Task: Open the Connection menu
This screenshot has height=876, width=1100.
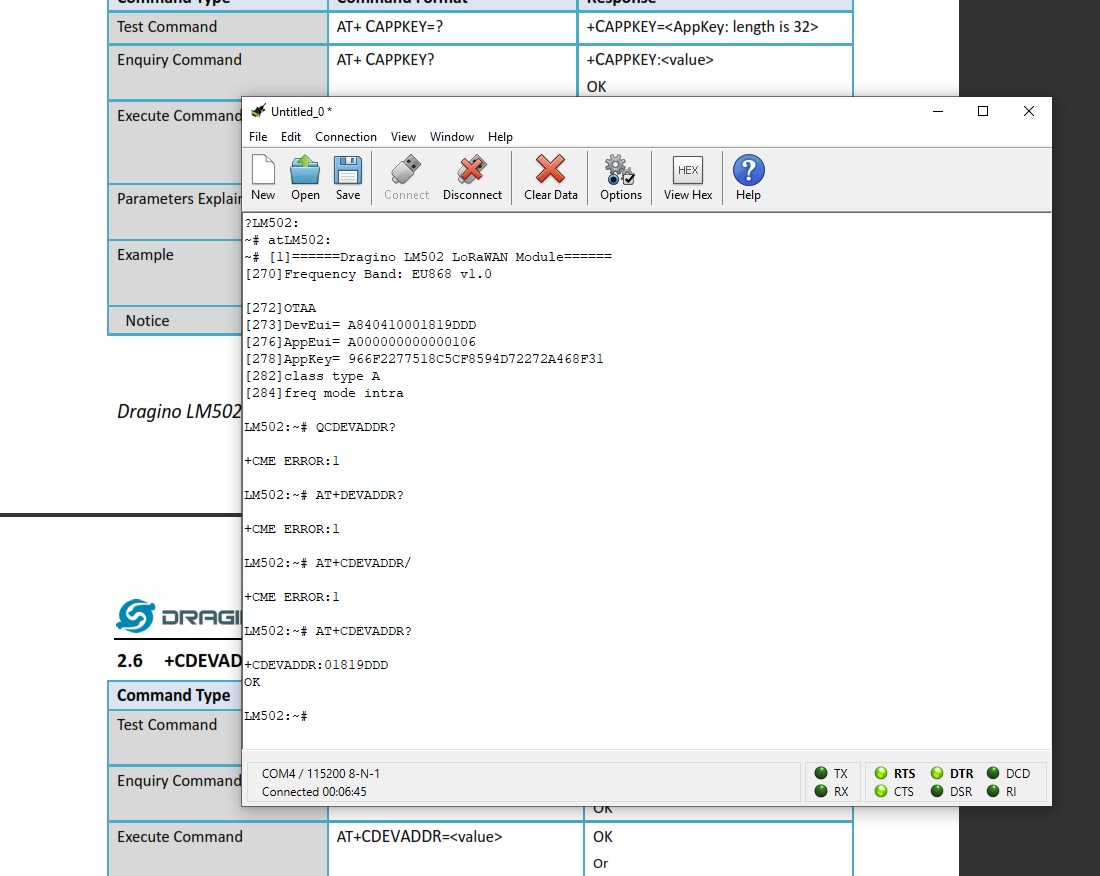Action: coord(346,137)
